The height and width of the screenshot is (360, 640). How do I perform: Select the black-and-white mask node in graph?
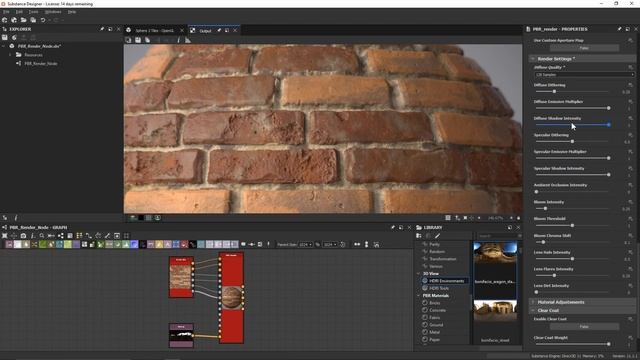tap(181, 336)
